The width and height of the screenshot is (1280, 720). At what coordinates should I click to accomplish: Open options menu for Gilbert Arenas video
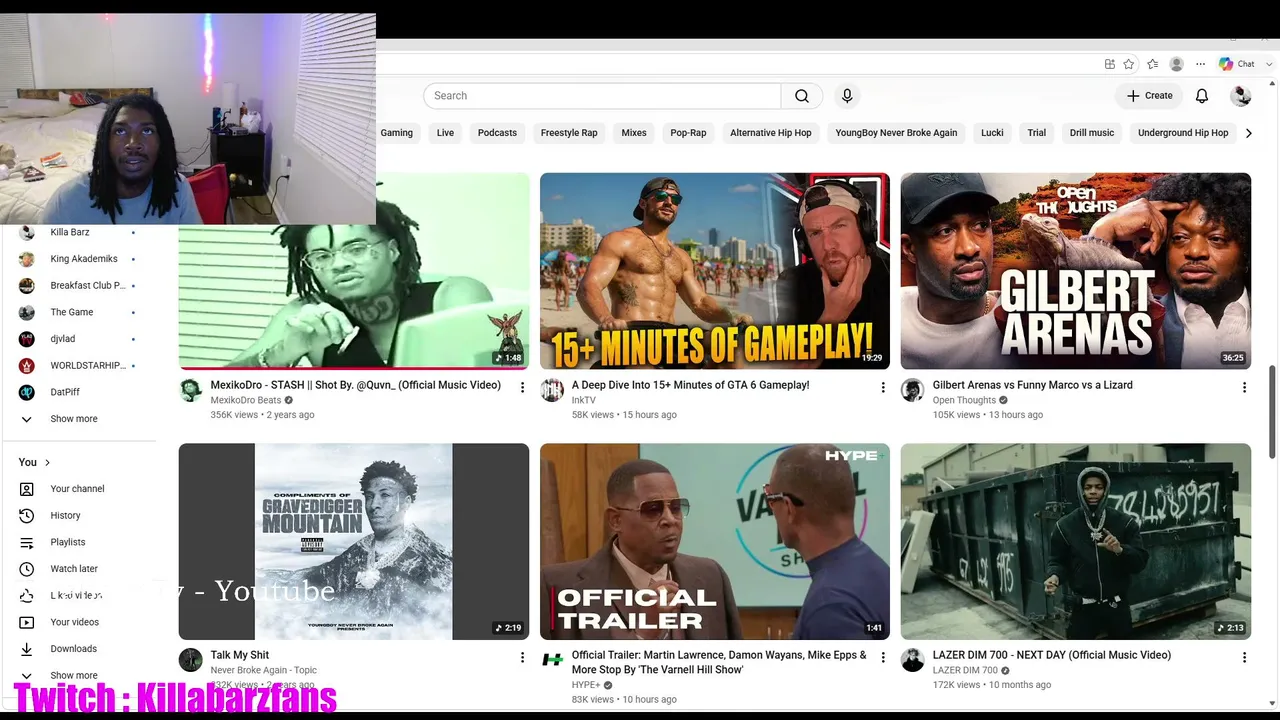tap(1244, 387)
